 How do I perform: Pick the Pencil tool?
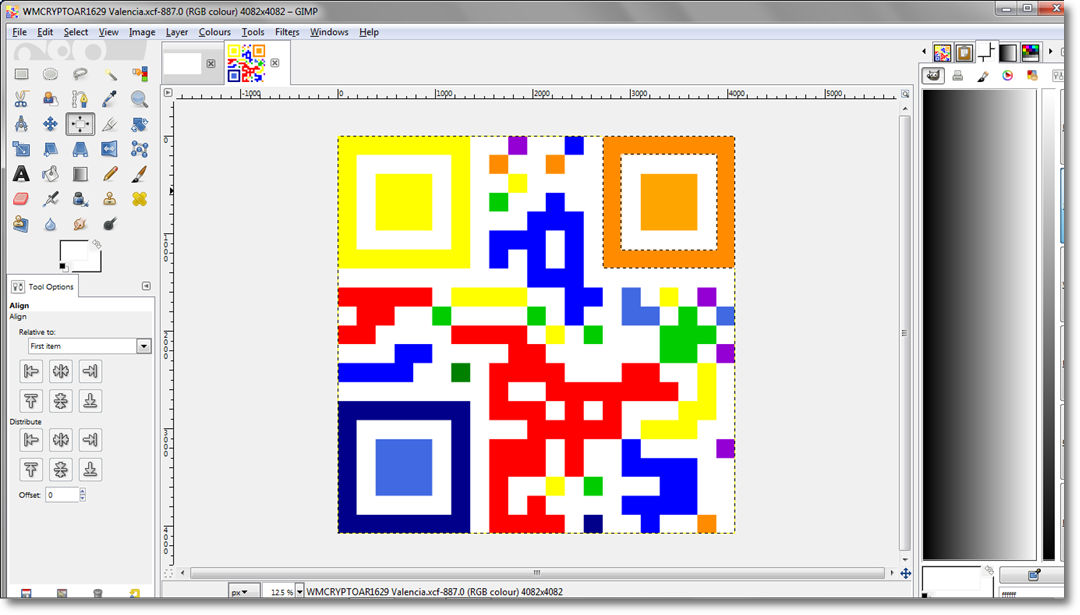pyautogui.click(x=110, y=174)
